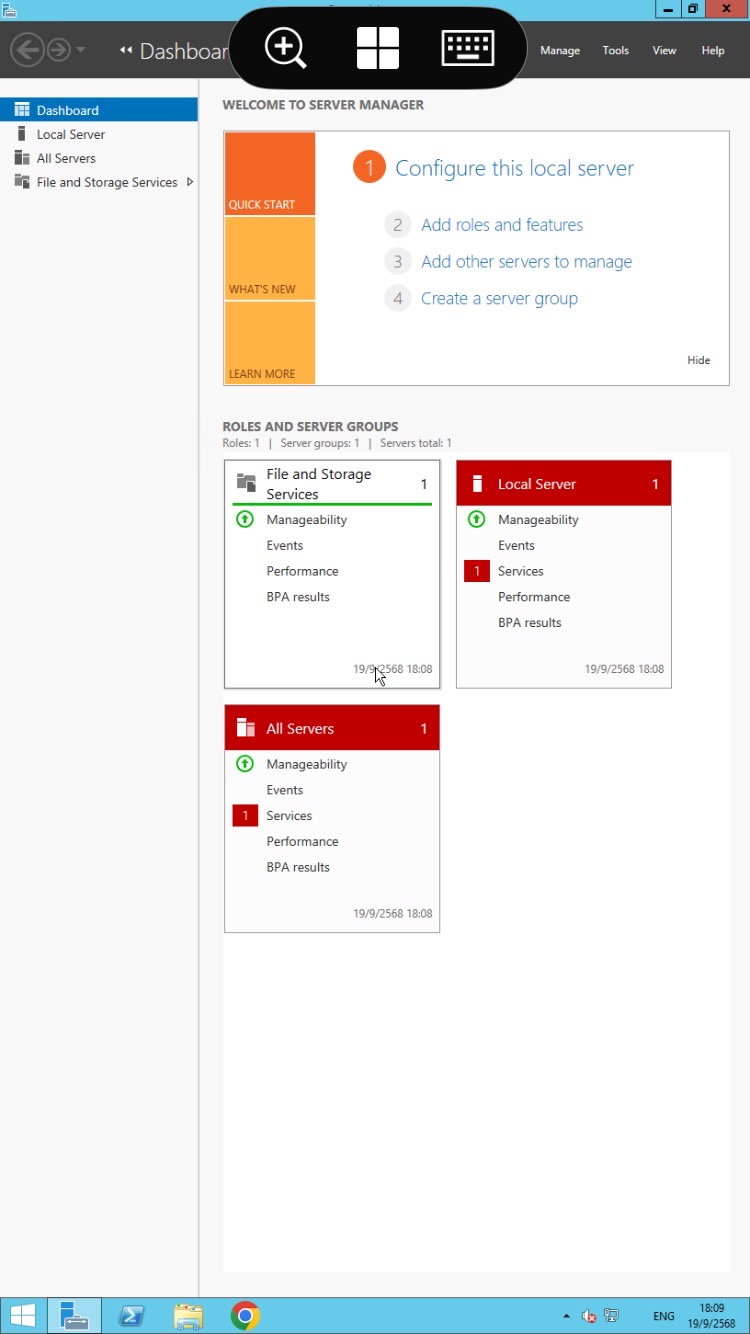Click the red Services alert badge in All Servers
Viewport: 750px width, 1334px height.
[245, 816]
